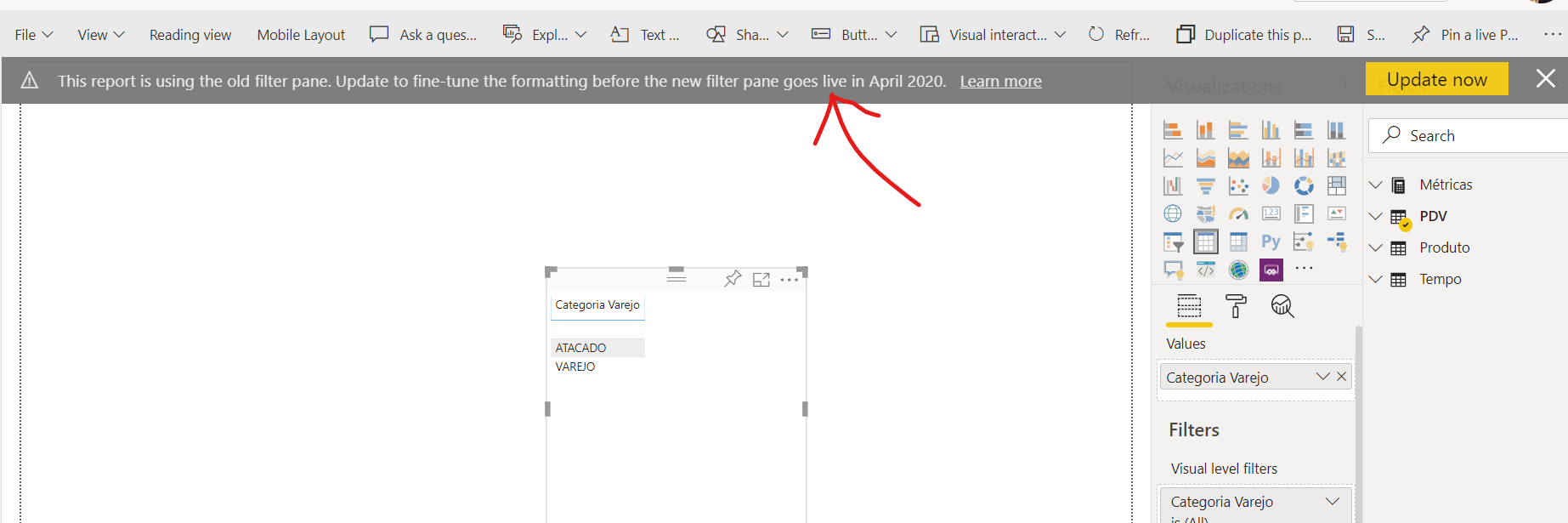Select the filled map visual
This screenshot has width=1568, height=523.
point(1205,213)
